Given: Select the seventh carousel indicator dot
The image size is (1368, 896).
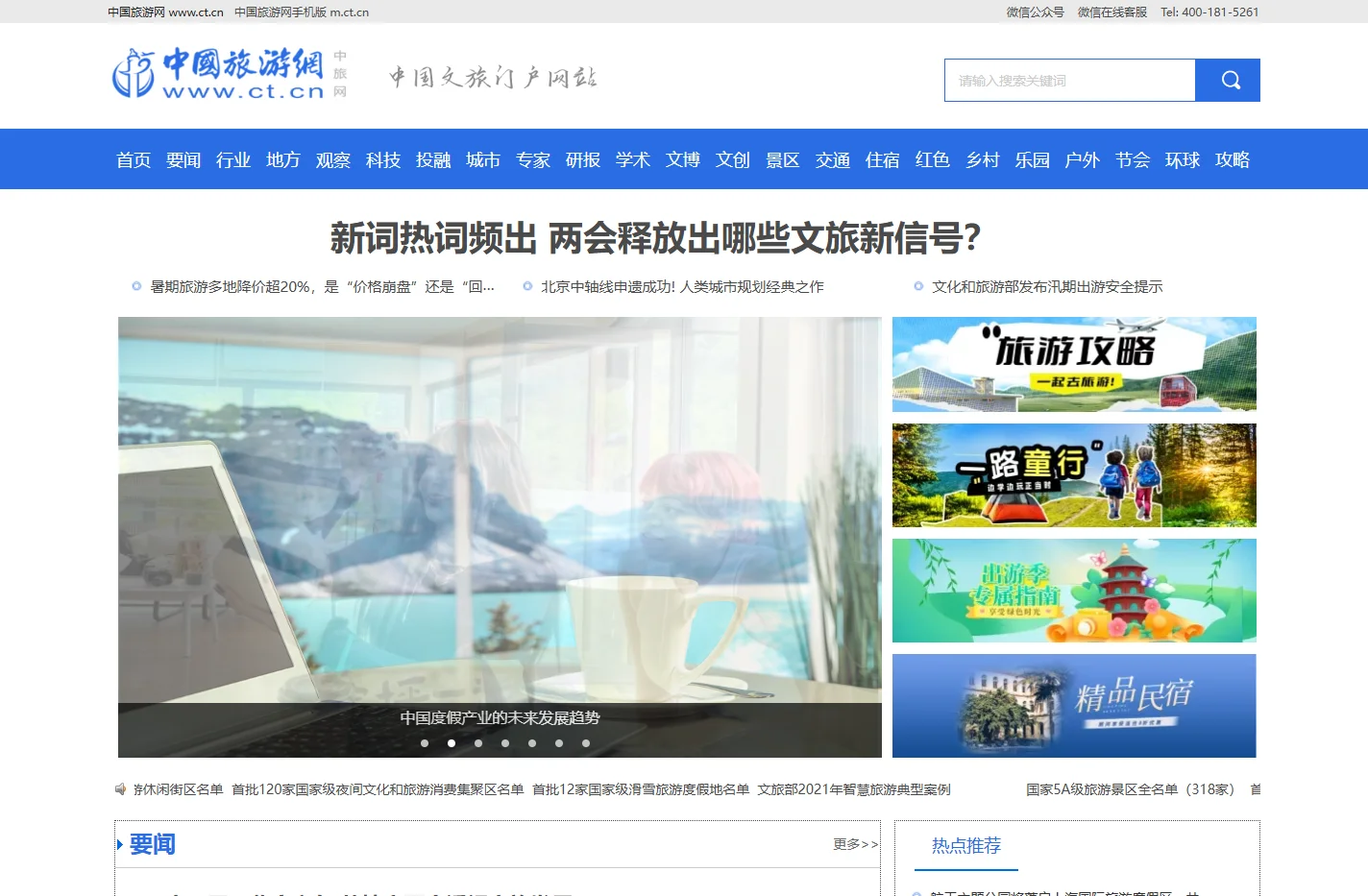Looking at the screenshot, I should [x=586, y=743].
